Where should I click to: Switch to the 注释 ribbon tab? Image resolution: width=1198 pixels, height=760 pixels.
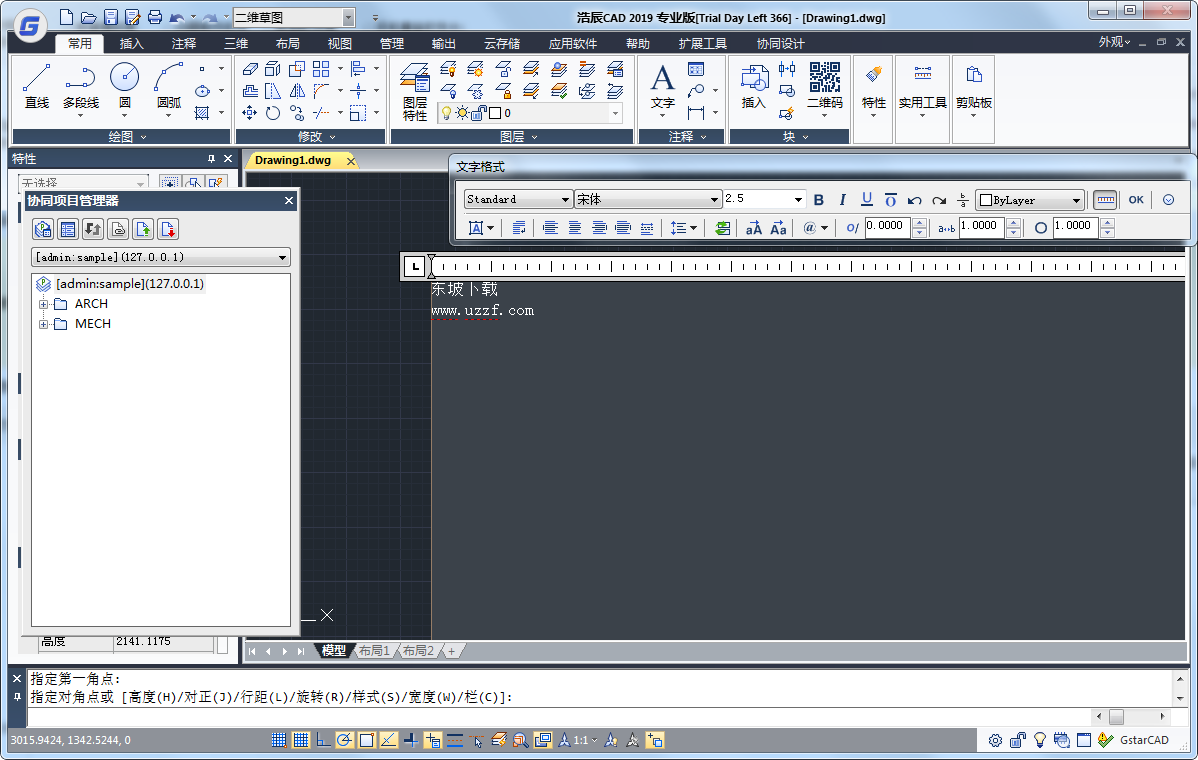tap(184, 44)
